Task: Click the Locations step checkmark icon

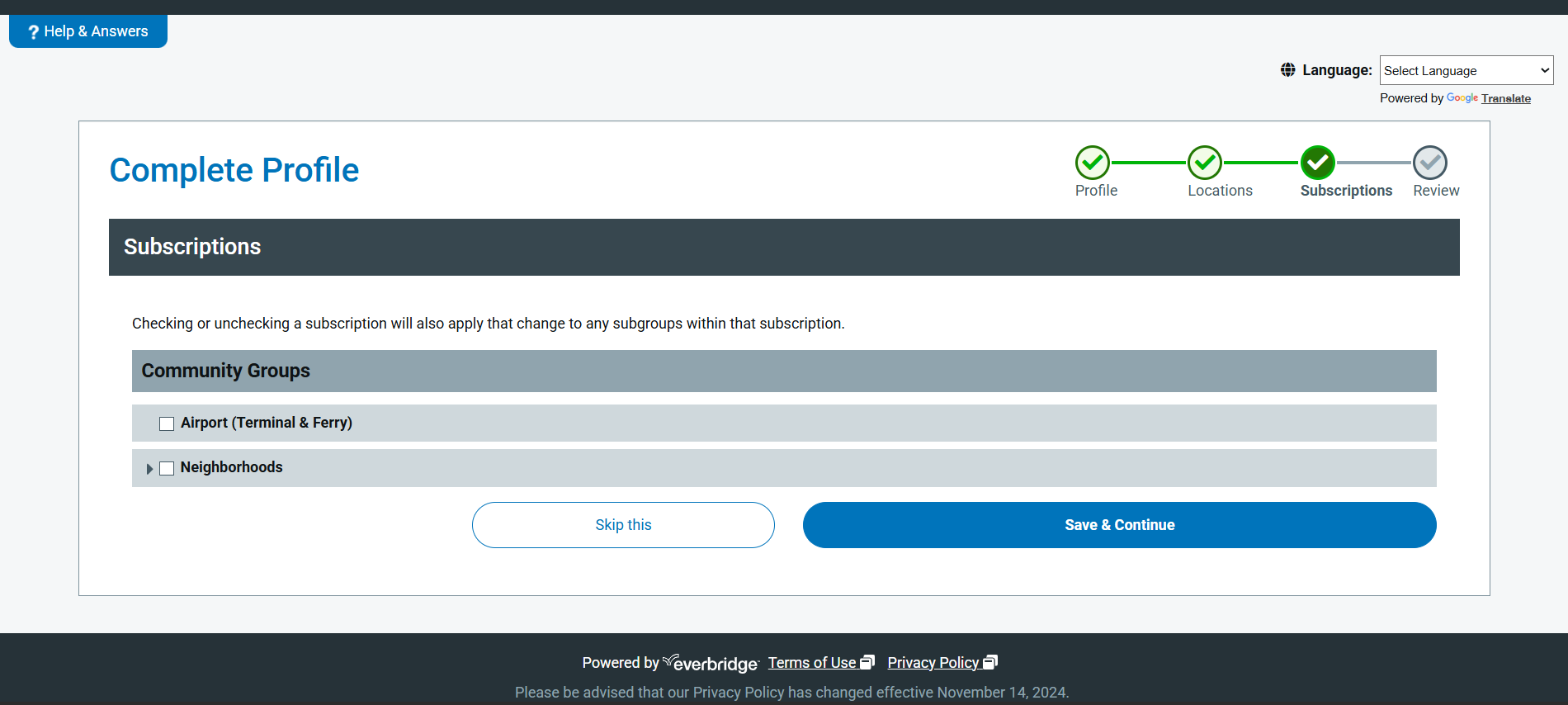Action: point(1204,163)
